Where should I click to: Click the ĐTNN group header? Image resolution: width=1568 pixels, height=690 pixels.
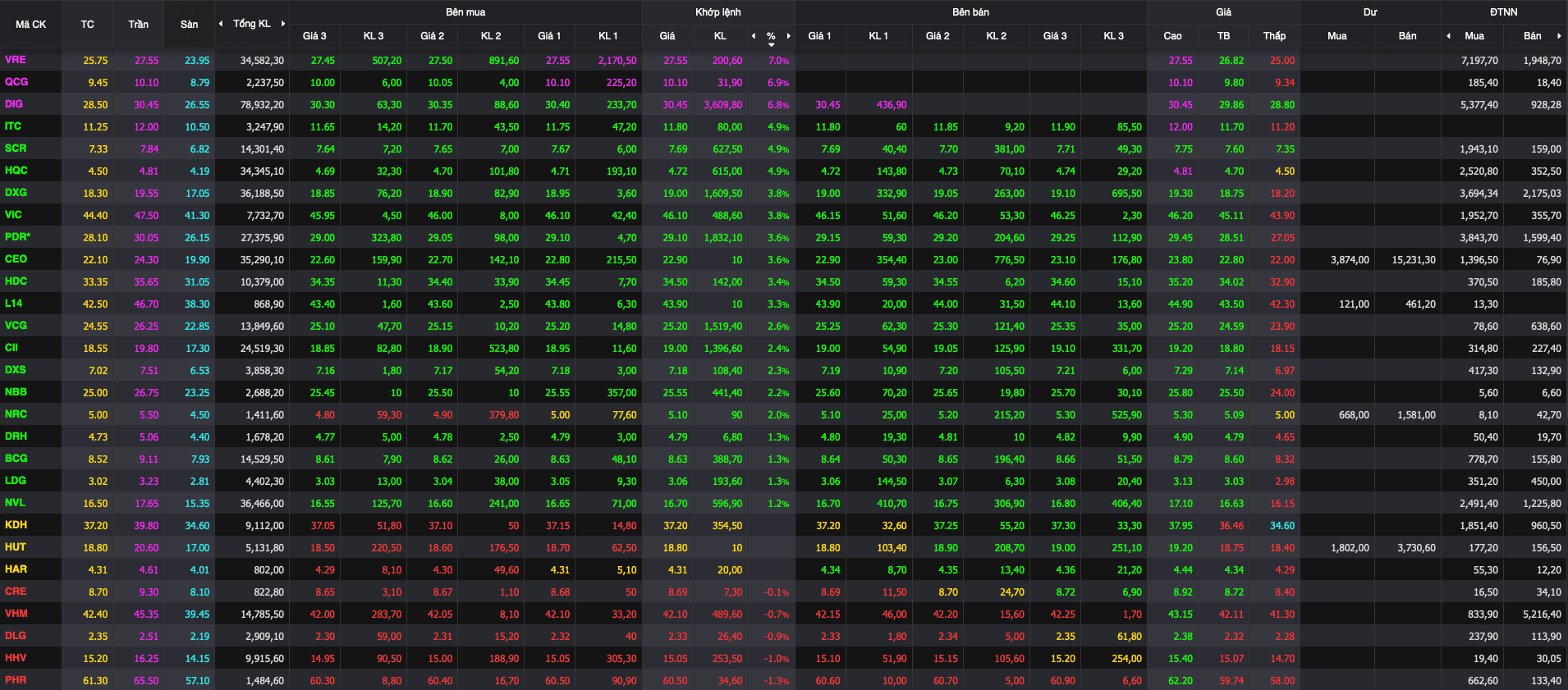1503,12
